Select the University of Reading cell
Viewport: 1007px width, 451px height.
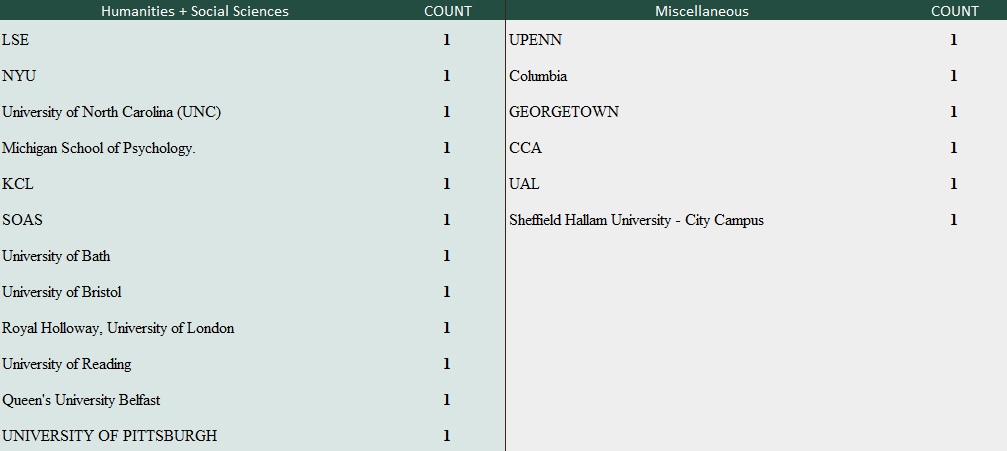pos(67,364)
